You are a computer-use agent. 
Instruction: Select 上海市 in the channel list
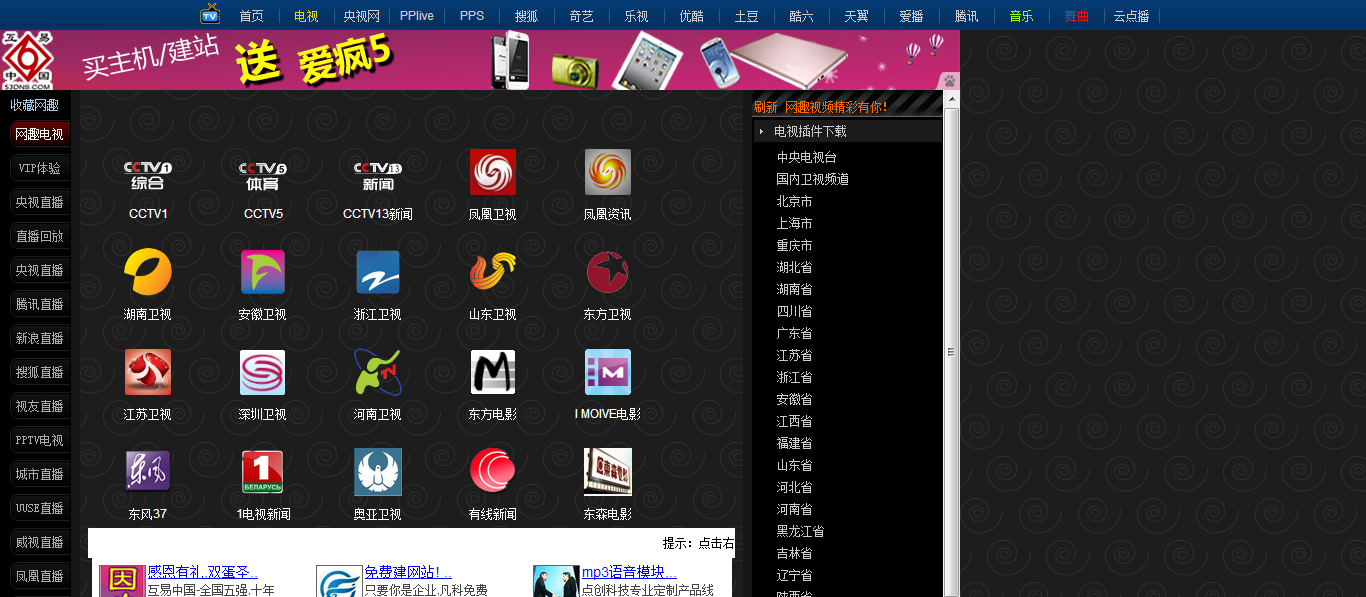(794, 223)
